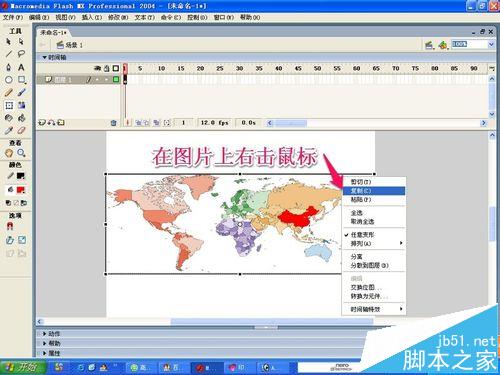Click Black and White default colors
The height and width of the screenshot is (375, 500).
[x=9, y=203]
